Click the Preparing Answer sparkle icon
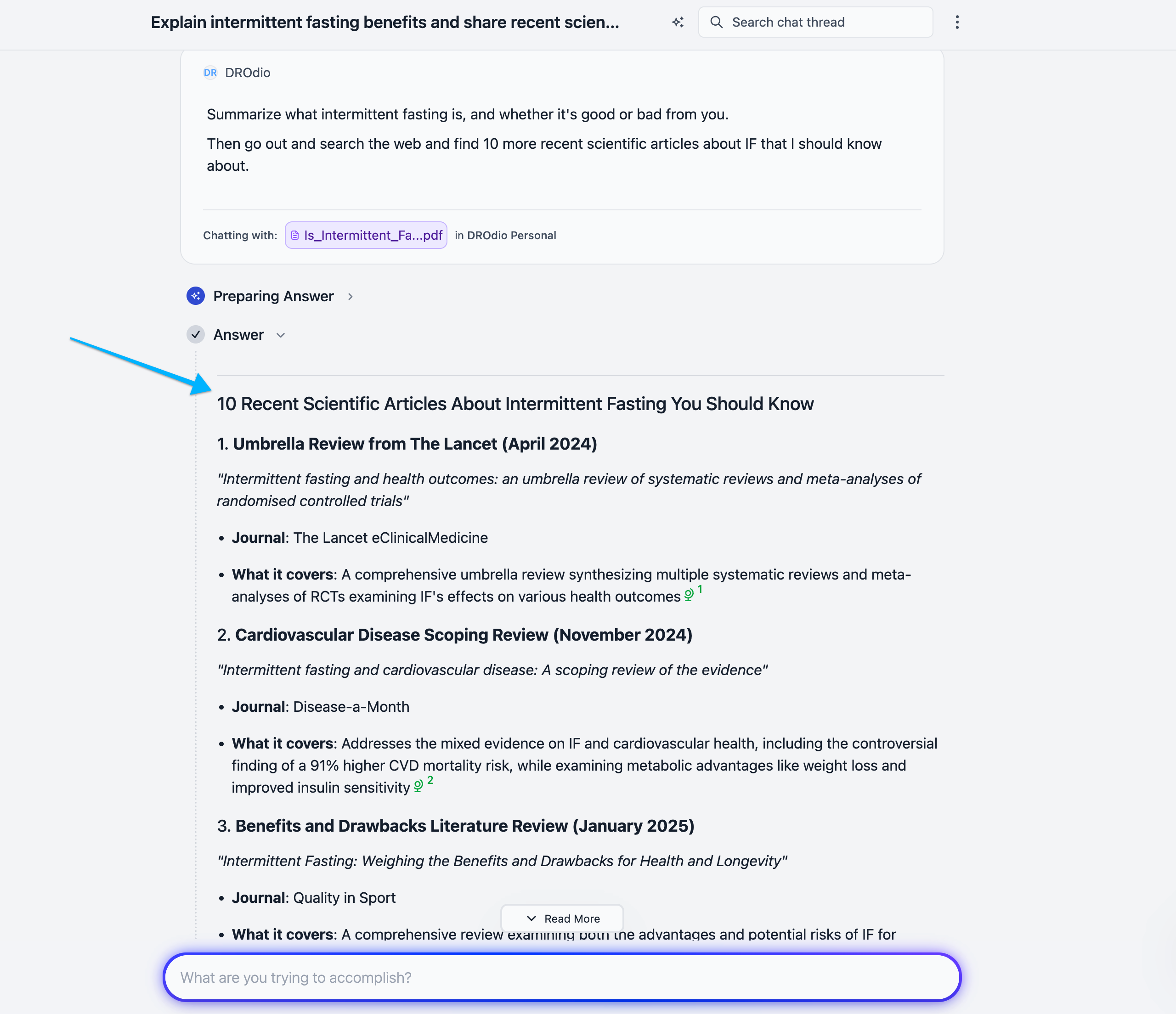1176x1014 pixels. pos(196,296)
